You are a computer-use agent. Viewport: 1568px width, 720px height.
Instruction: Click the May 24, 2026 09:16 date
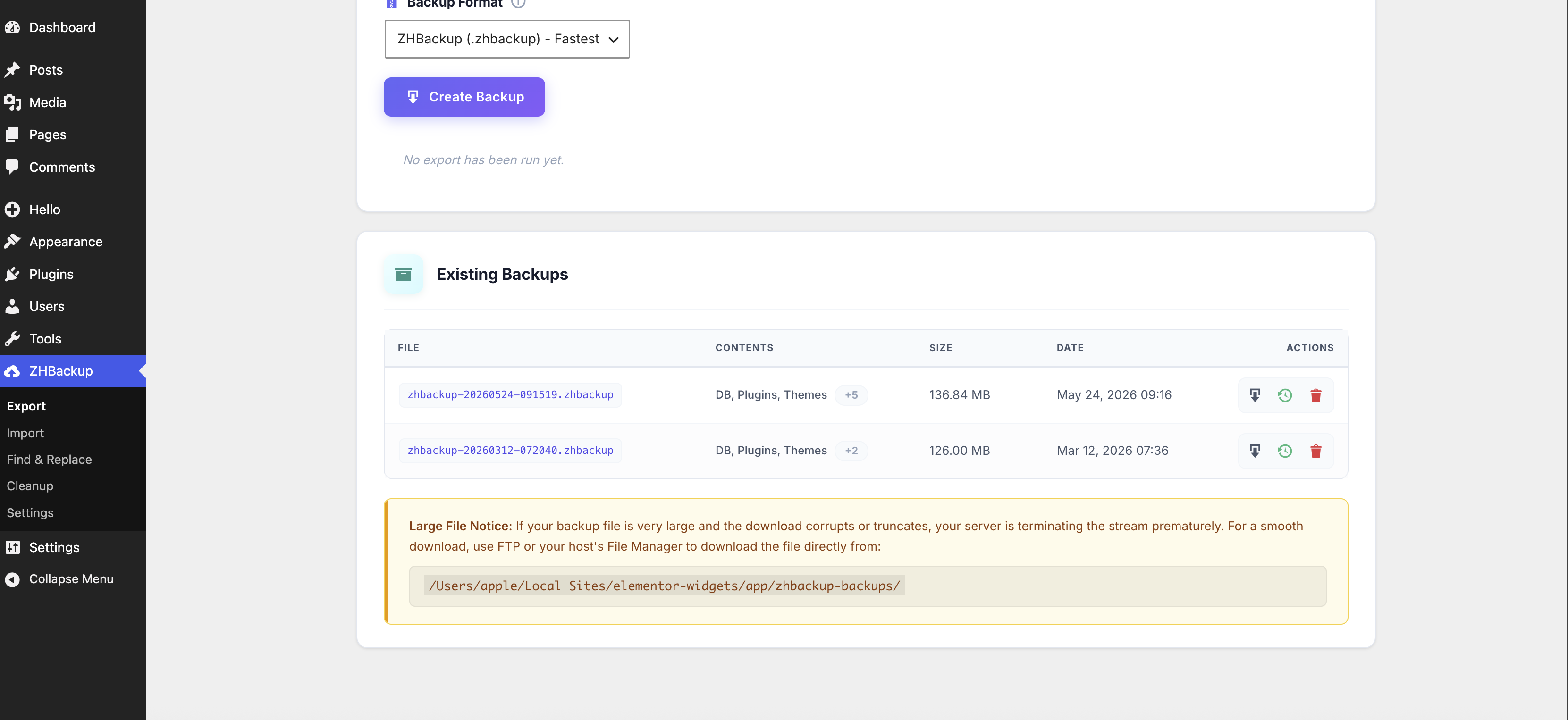(x=1114, y=395)
